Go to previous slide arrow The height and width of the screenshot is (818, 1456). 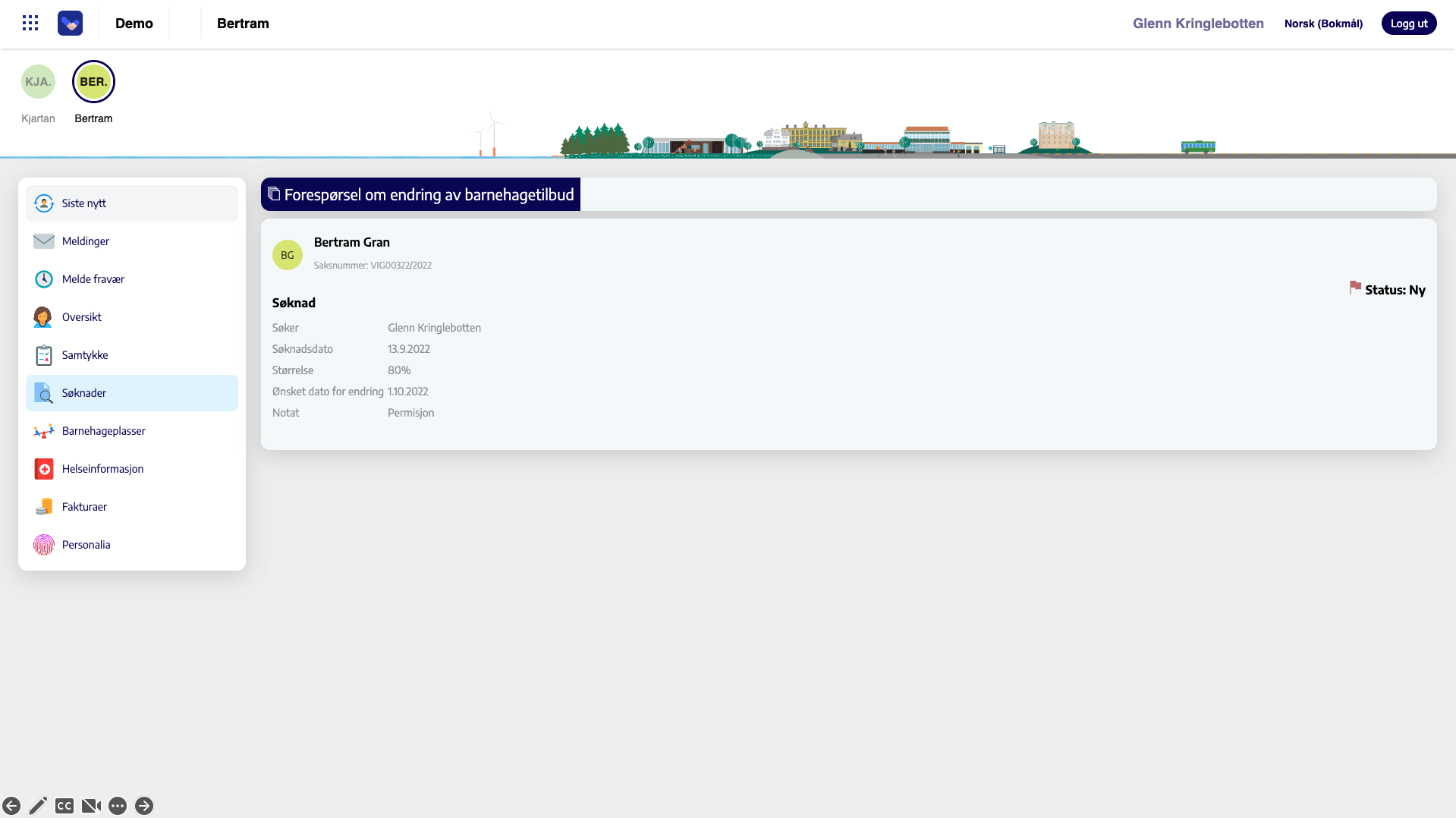(11, 805)
